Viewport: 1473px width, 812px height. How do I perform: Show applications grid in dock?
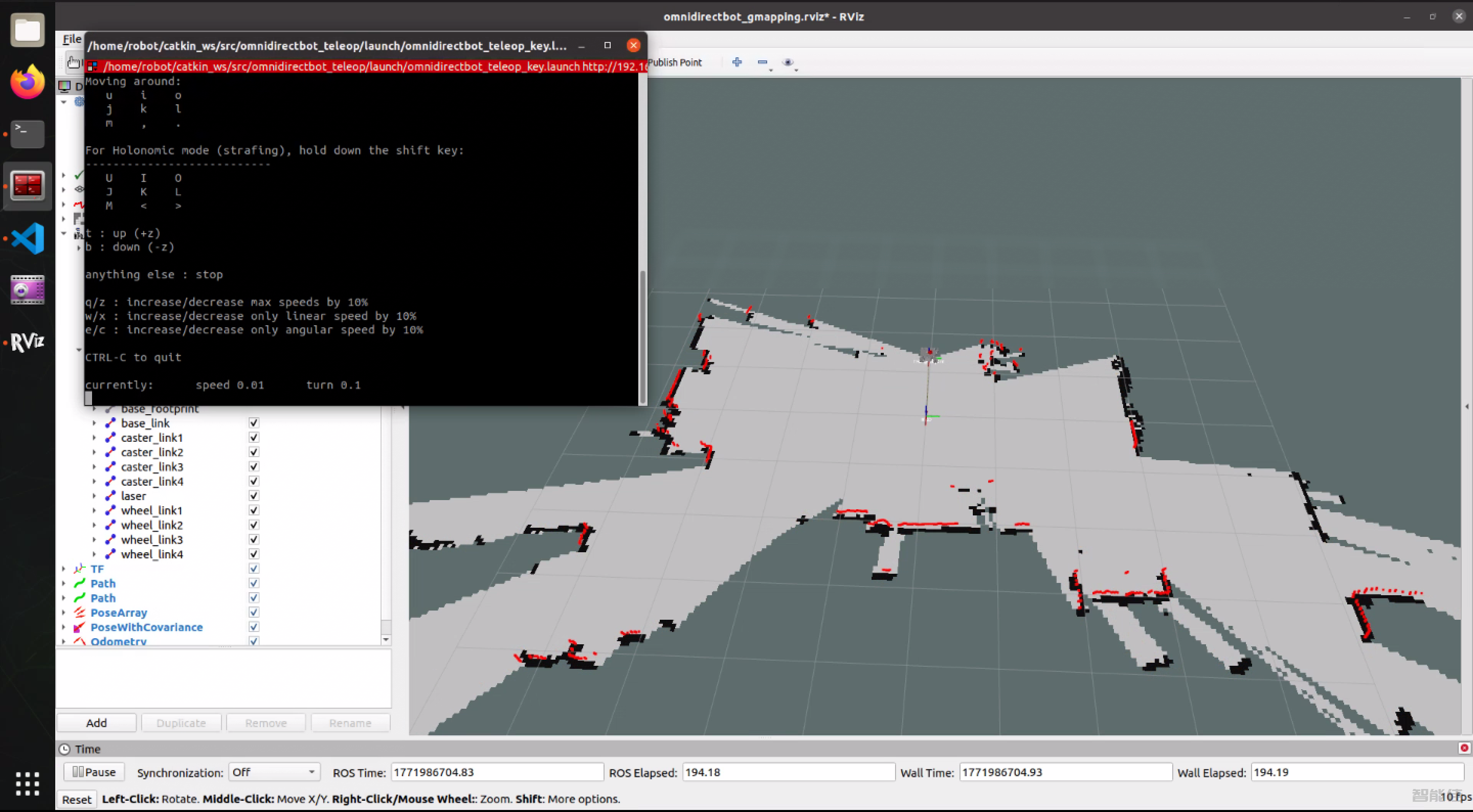click(x=28, y=783)
